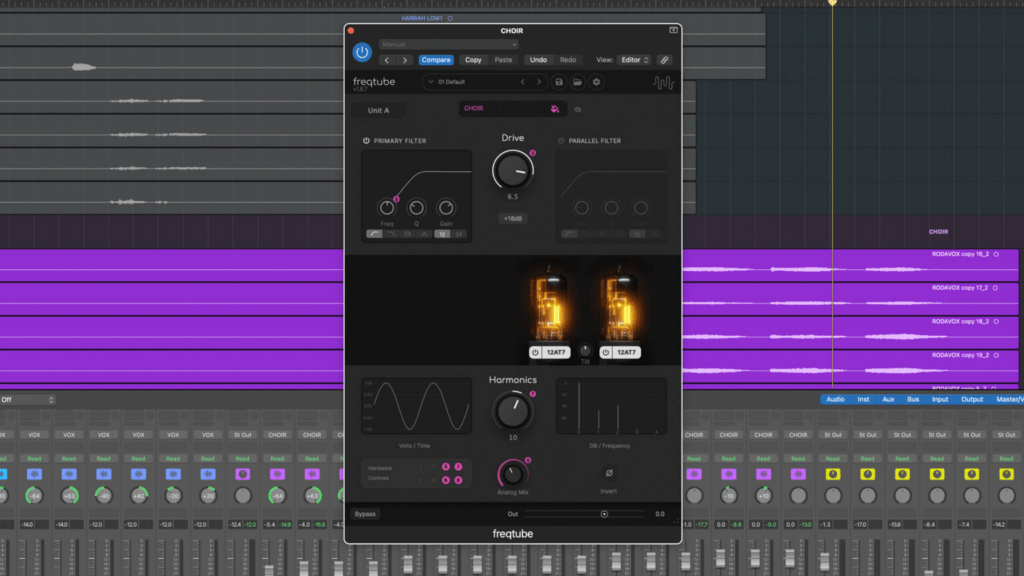Click the Paste button
The height and width of the screenshot is (576, 1024).
click(x=503, y=60)
